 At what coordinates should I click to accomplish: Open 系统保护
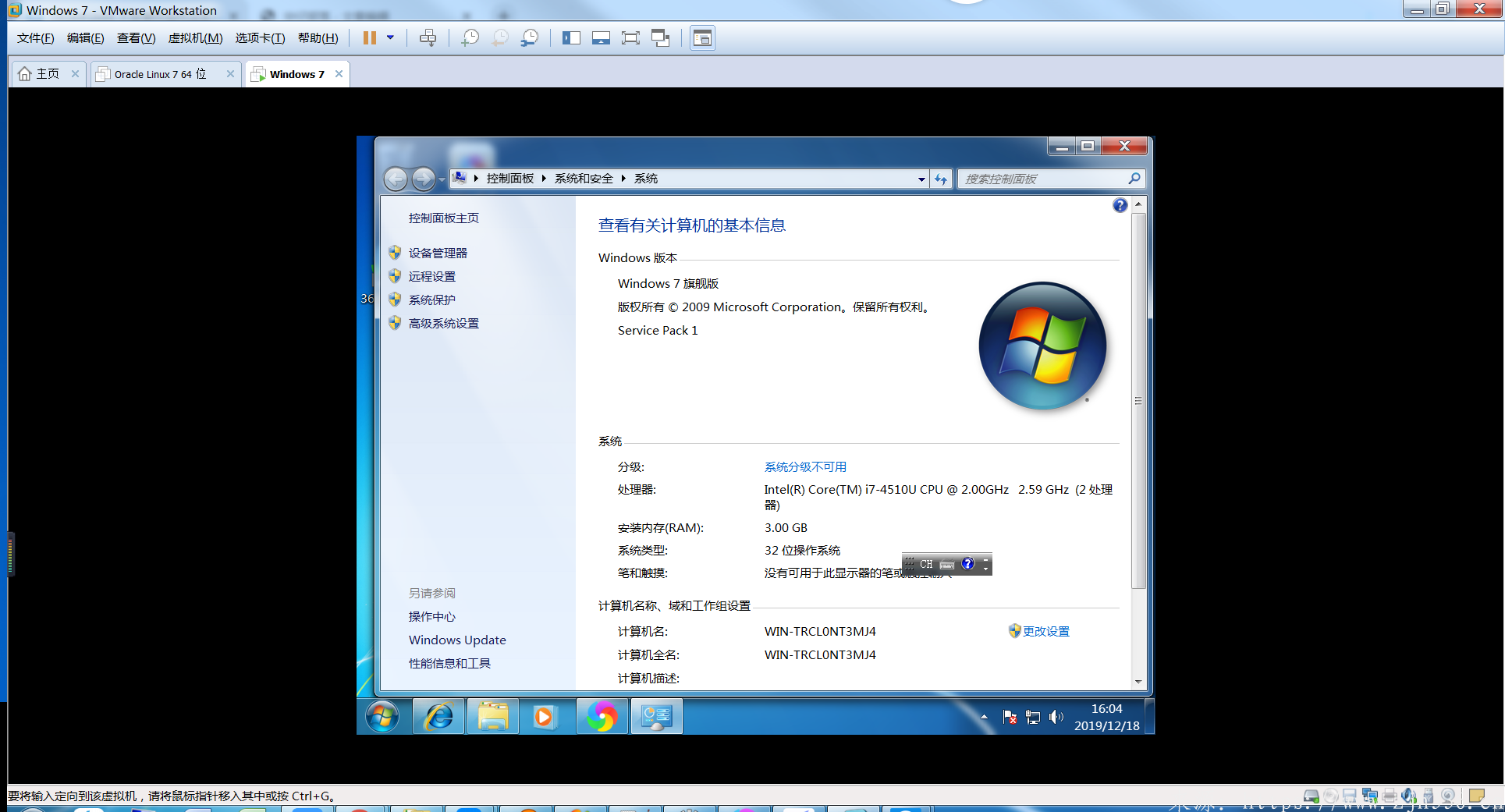point(432,300)
